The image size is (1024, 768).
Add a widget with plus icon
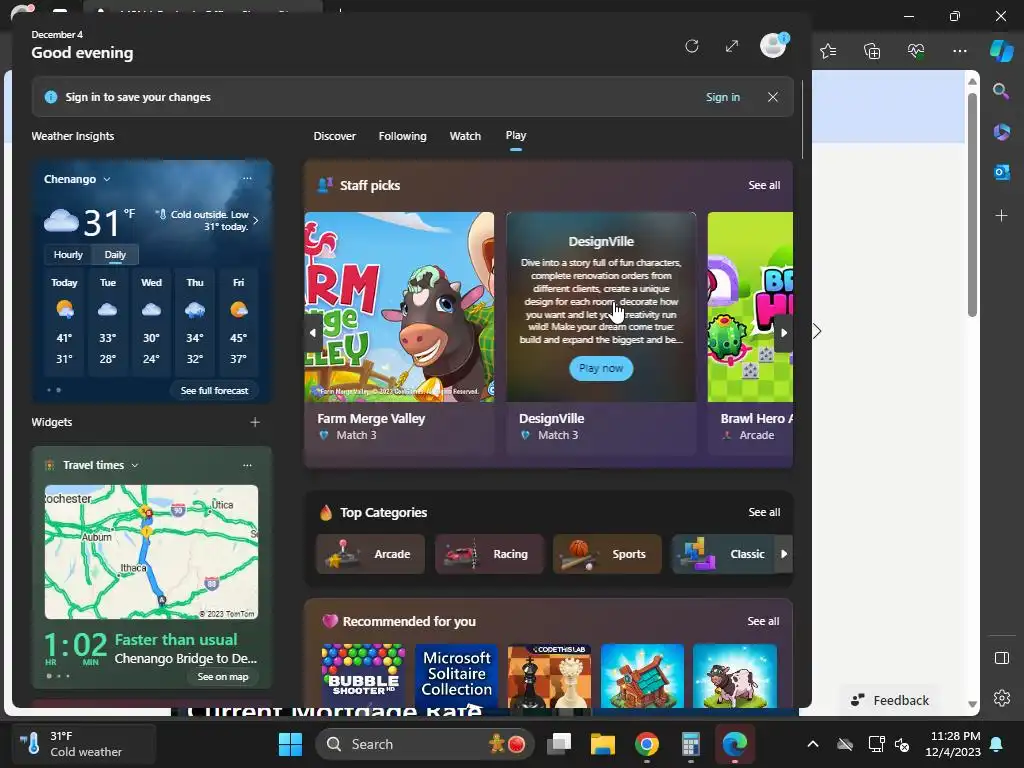coord(255,423)
